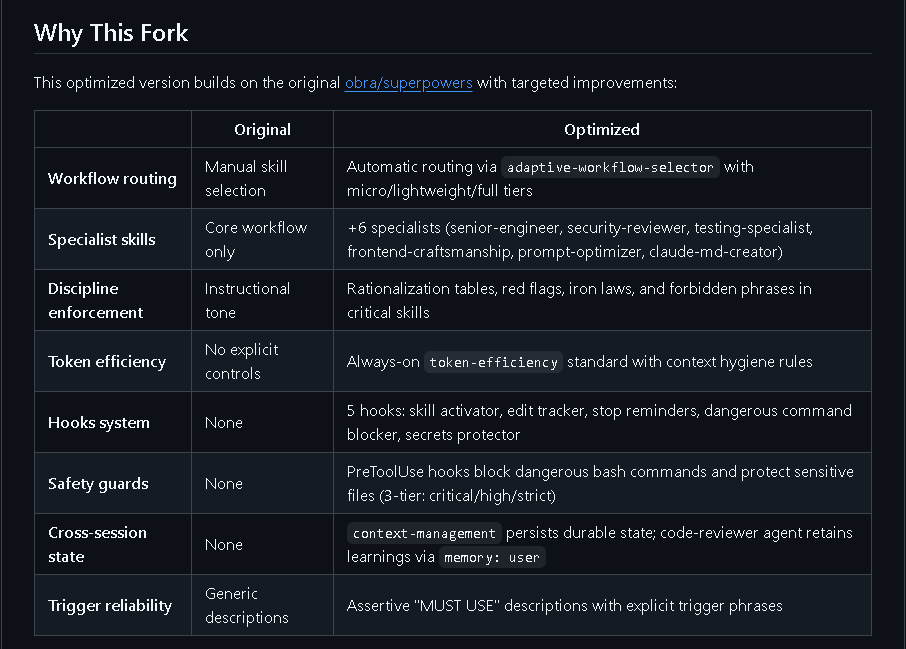This screenshot has width=906, height=649.
Task: Click the 'Token efficiency' row label
Action: pyautogui.click(x=107, y=362)
